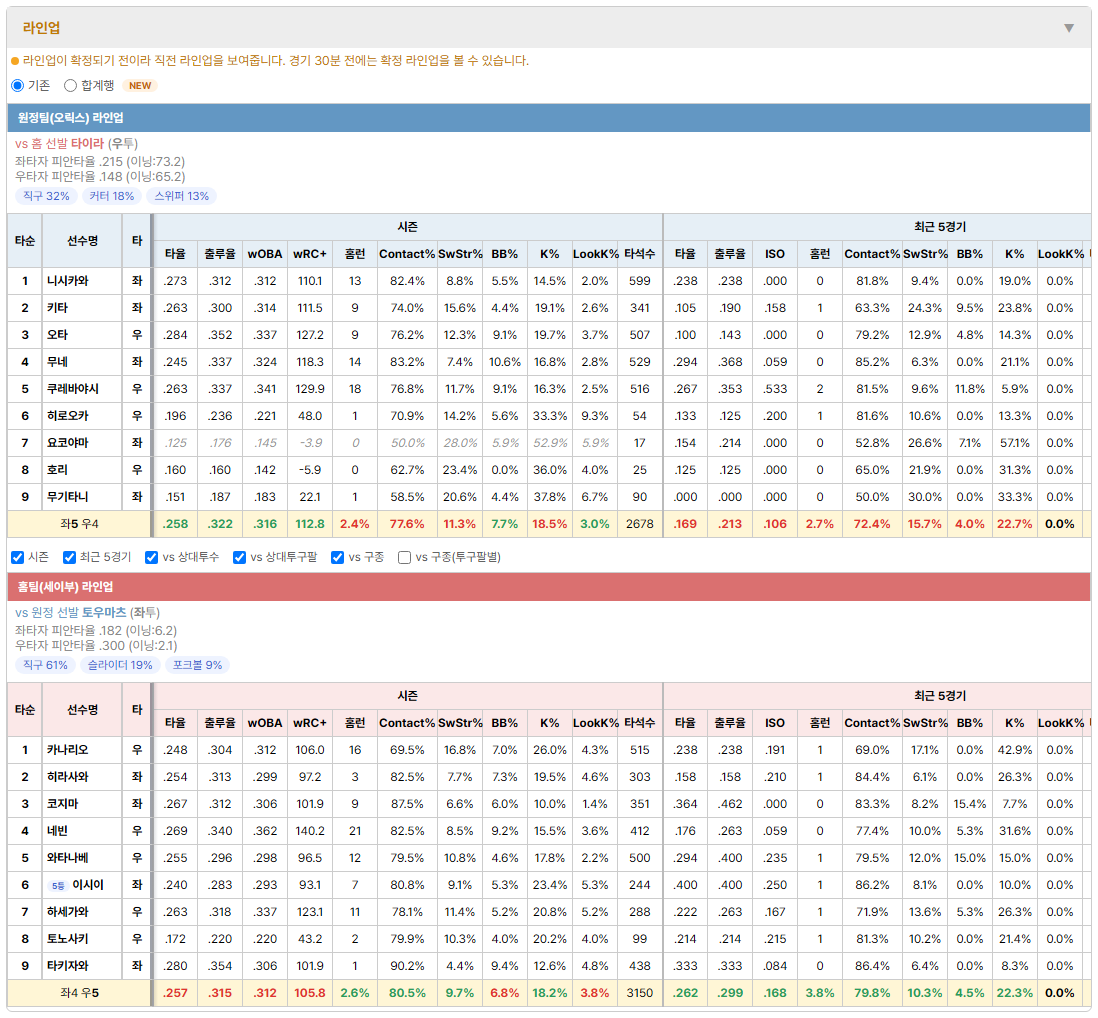Click the 커터 18% pitch tag
Viewport: 1098px width, 1018px height.
tap(112, 196)
